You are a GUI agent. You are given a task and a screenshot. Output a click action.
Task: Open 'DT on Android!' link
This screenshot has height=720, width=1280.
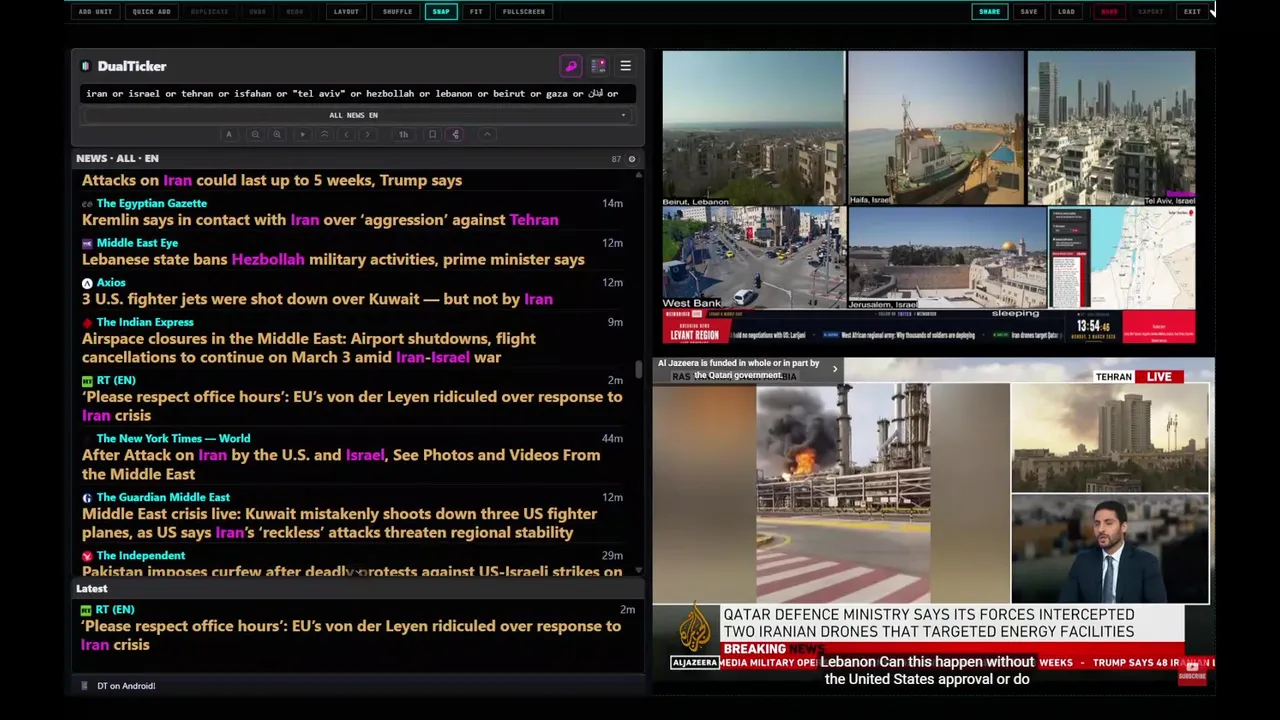pyautogui.click(x=126, y=686)
